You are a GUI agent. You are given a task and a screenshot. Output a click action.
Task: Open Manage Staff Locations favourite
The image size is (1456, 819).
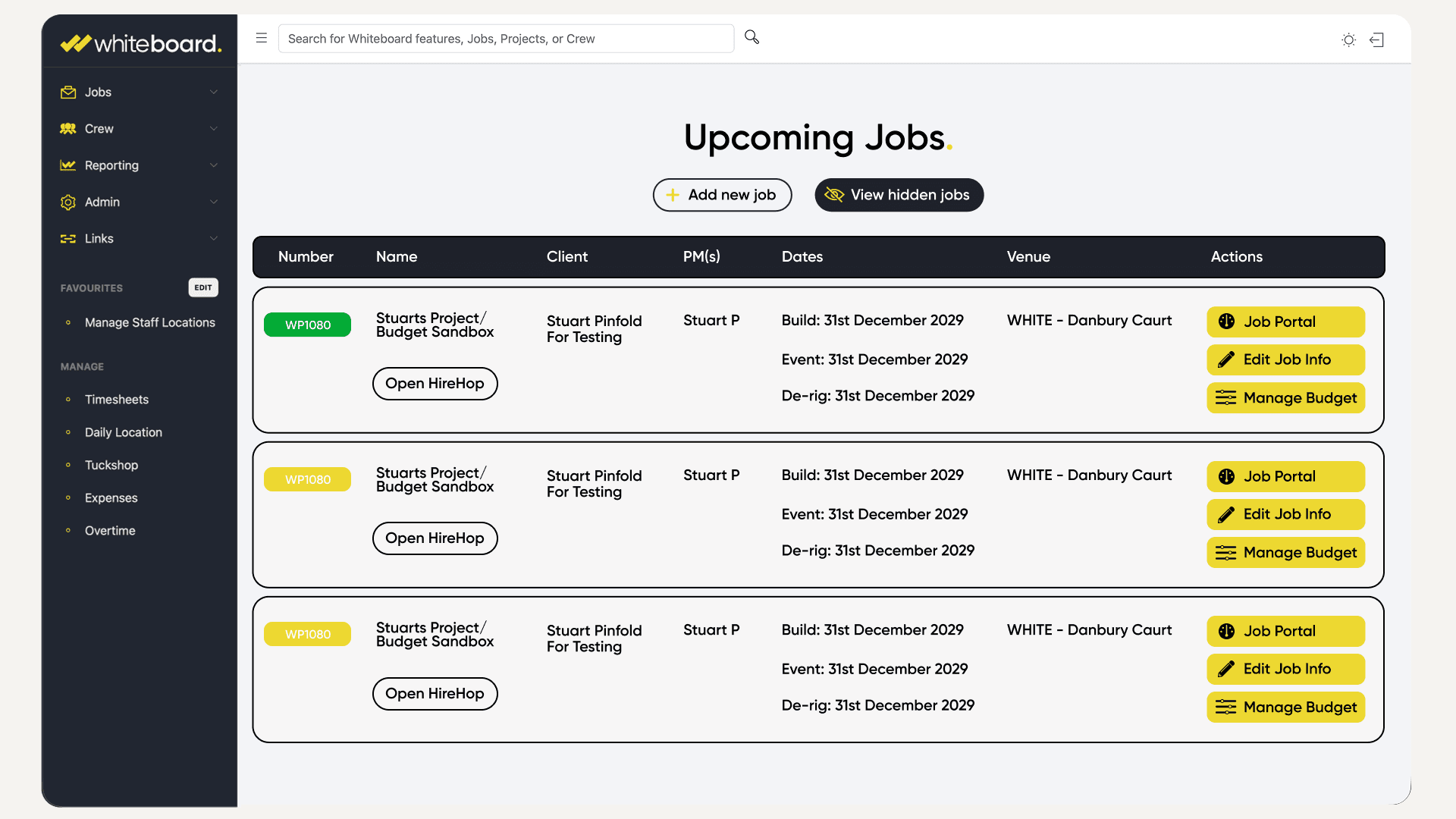coord(149,322)
